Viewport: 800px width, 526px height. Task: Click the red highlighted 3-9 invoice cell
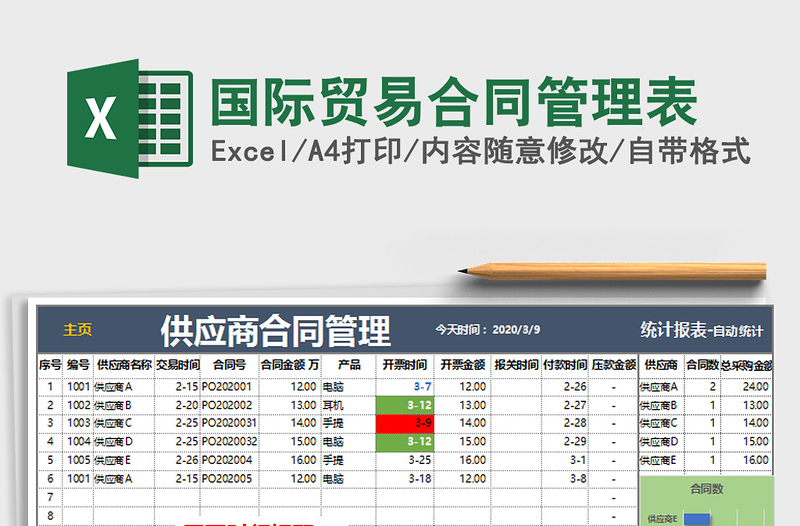click(405, 424)
